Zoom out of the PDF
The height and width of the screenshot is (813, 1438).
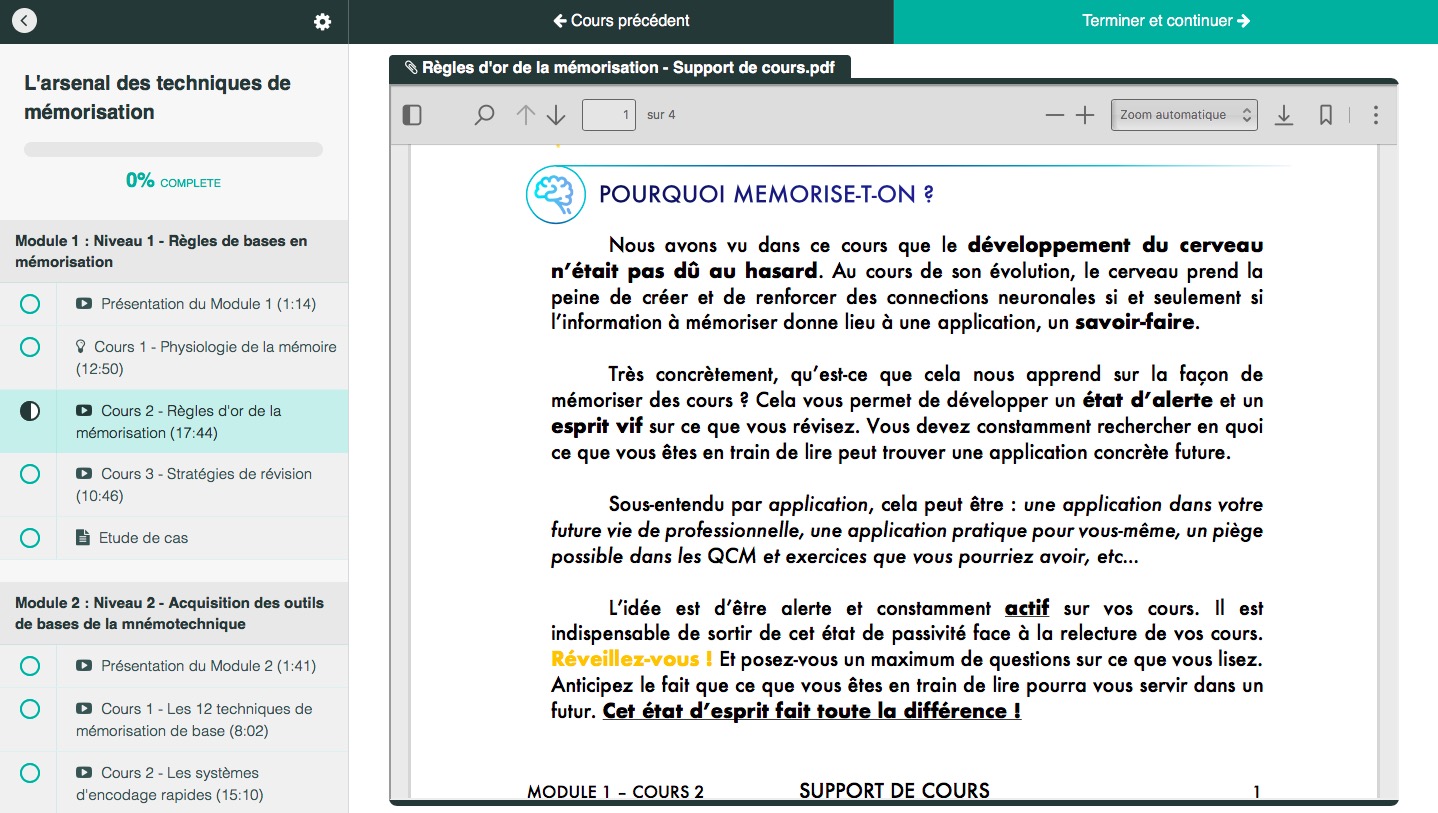click(x=1055, y=115)
